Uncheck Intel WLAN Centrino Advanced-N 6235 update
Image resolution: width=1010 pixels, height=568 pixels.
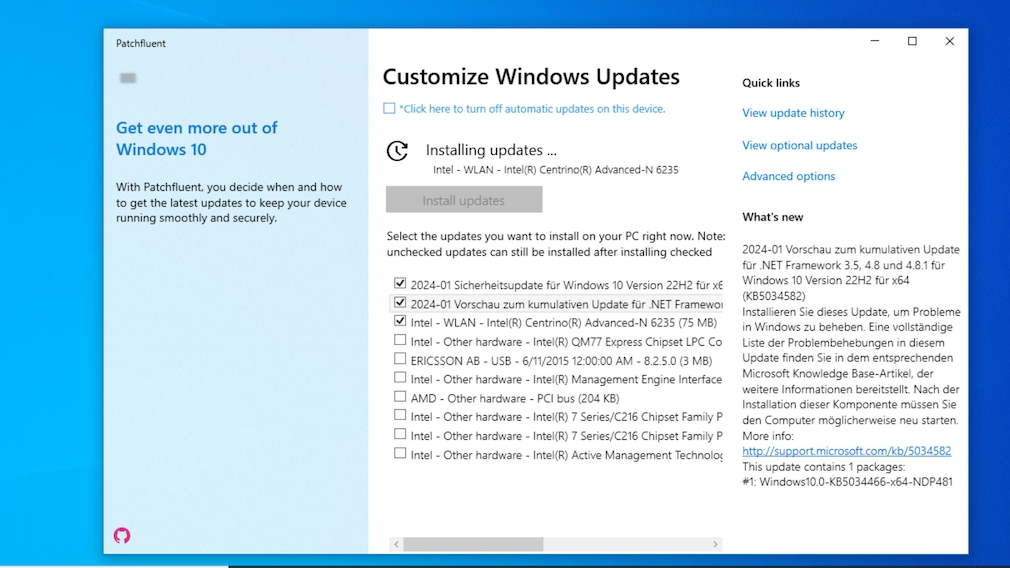[x=400, y=321]
